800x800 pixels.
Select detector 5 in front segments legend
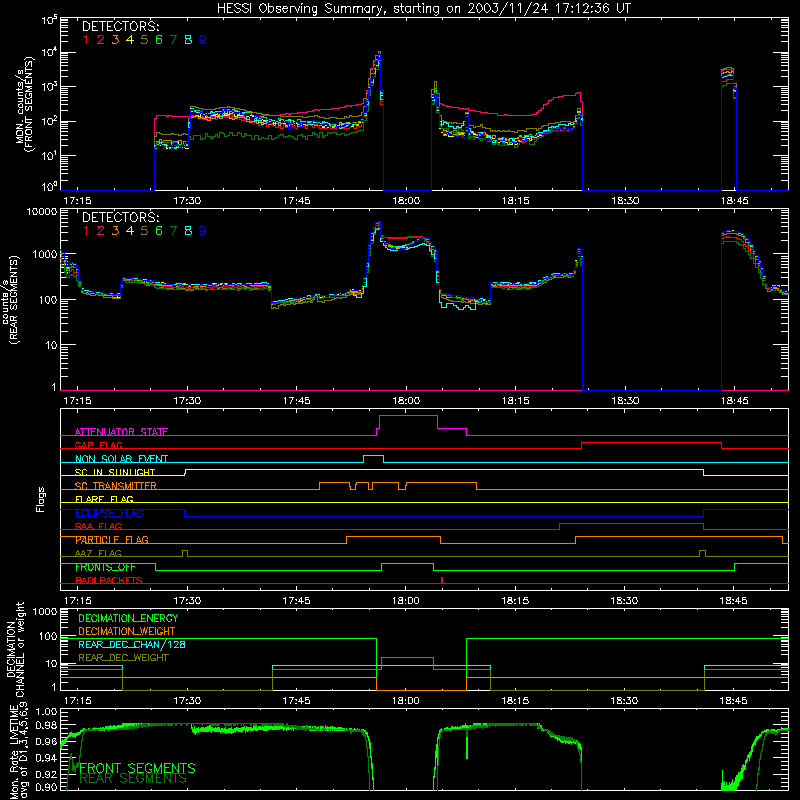144,40
